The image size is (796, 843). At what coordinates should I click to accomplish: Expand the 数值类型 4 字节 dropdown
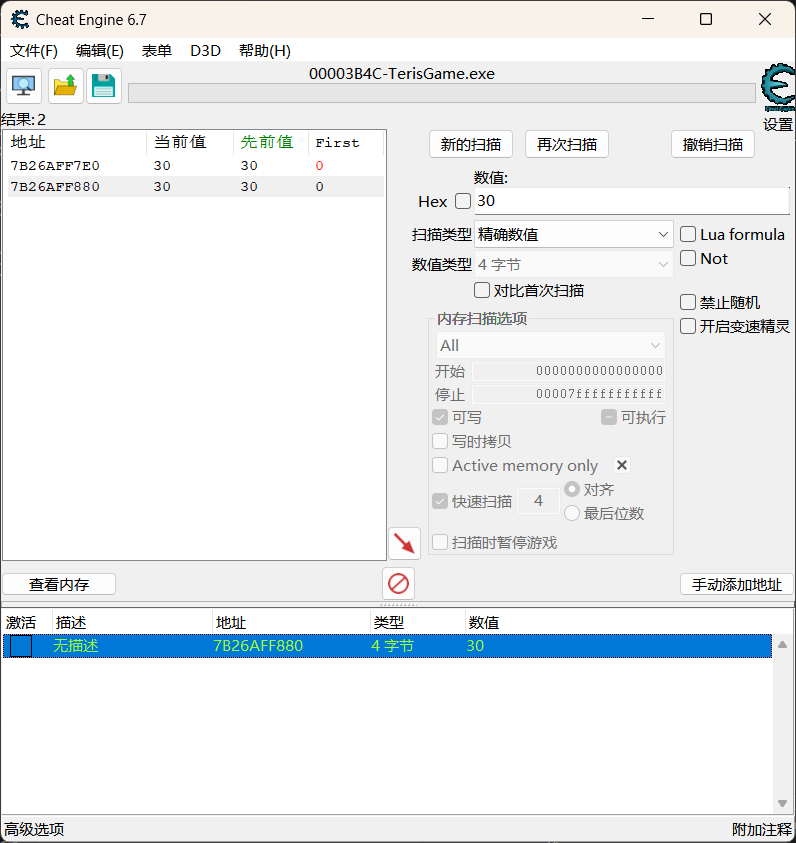(574, 264)
